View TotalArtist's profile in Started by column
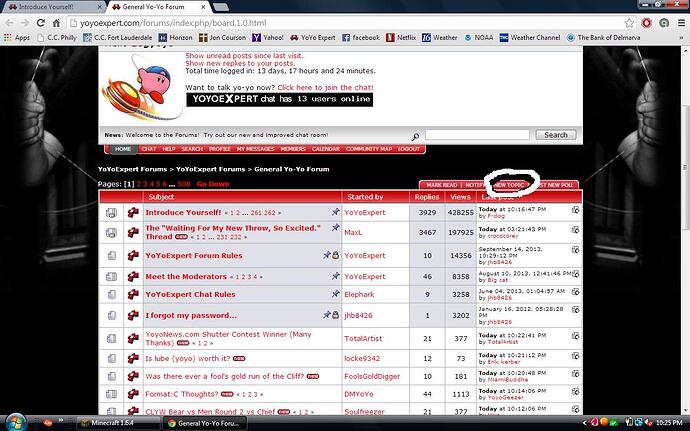Screen dimensions: 690x431 363,338
